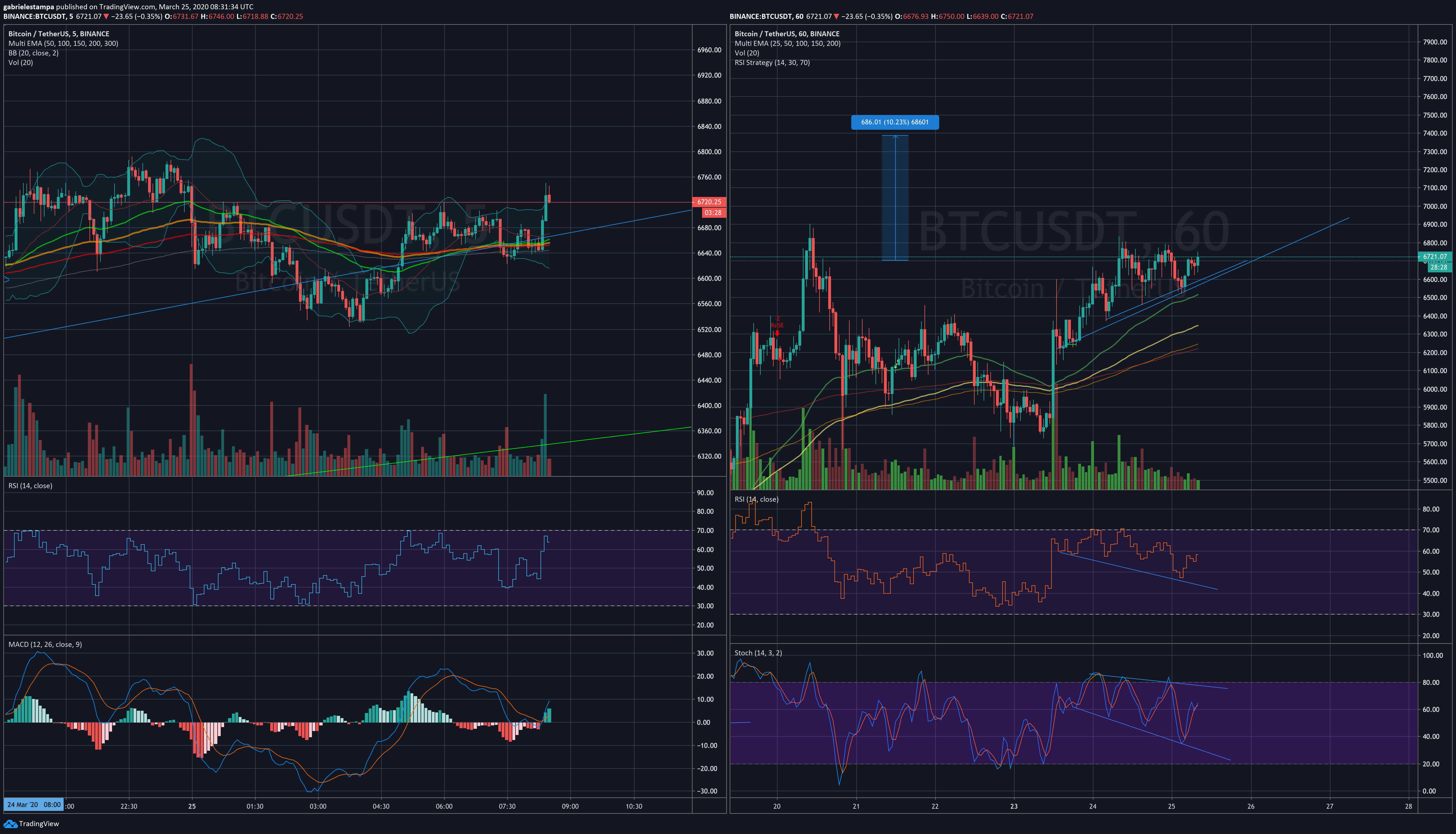Click the blue price range measurement box
This screenshot has height=834, width=1456.
point(894,198)
